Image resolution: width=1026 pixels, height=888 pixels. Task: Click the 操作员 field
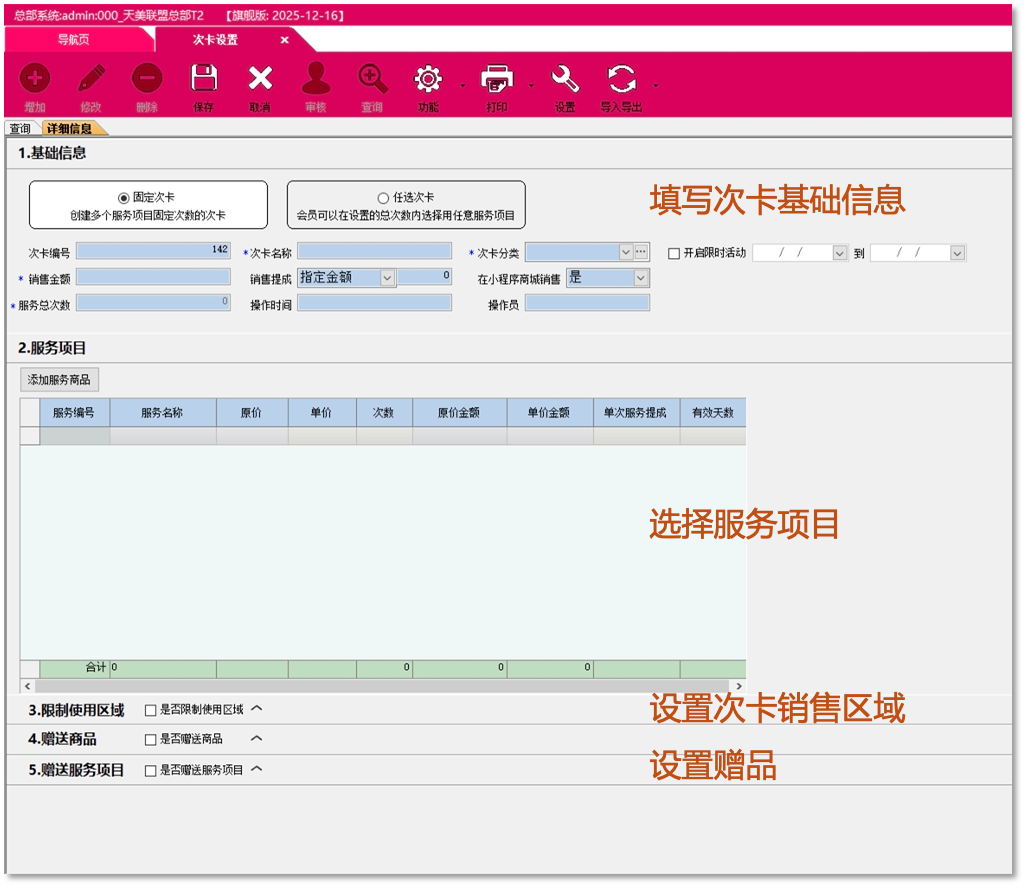(587, 302)
